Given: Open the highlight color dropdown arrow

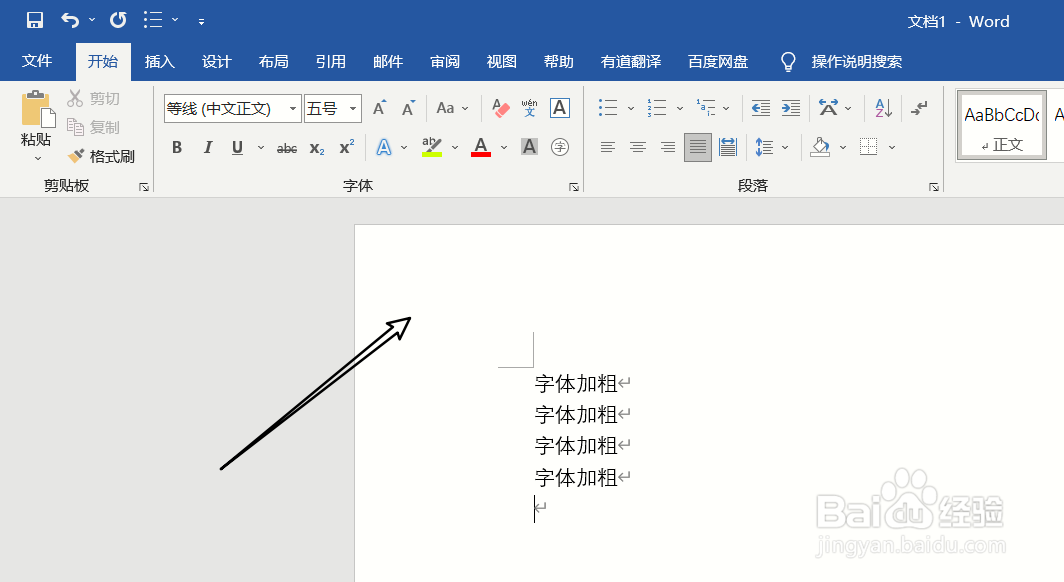Looking at the screenshot, I should point(455,147).
